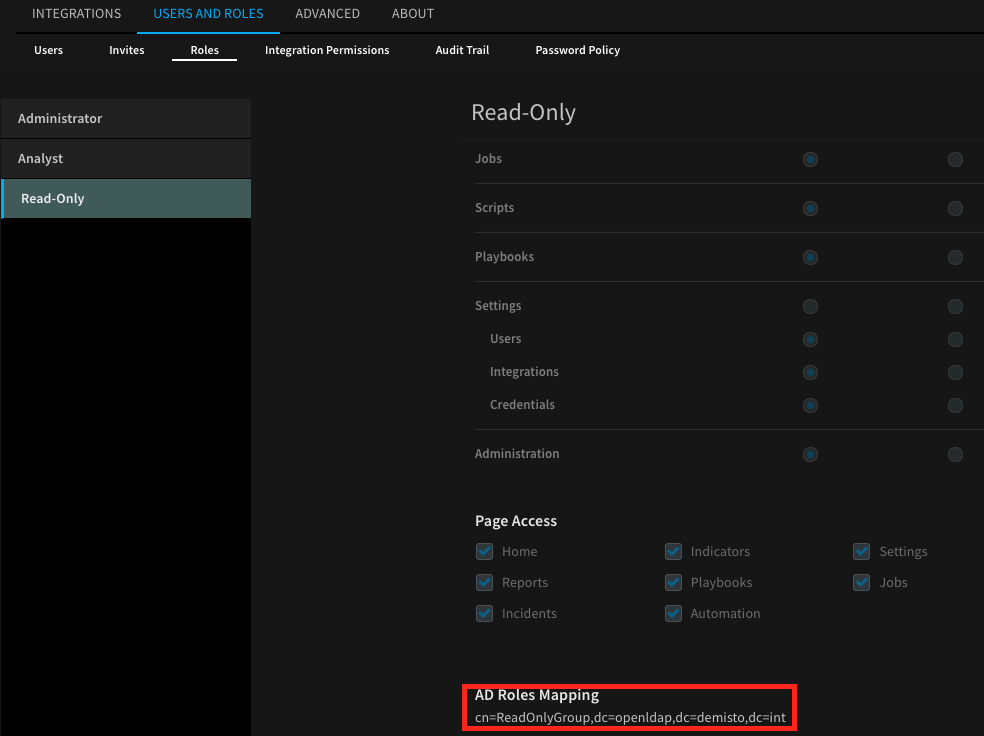Screen dimensions: 984x736
Task: Select the rightmost radio button for Administration
Action: (955, 455)
